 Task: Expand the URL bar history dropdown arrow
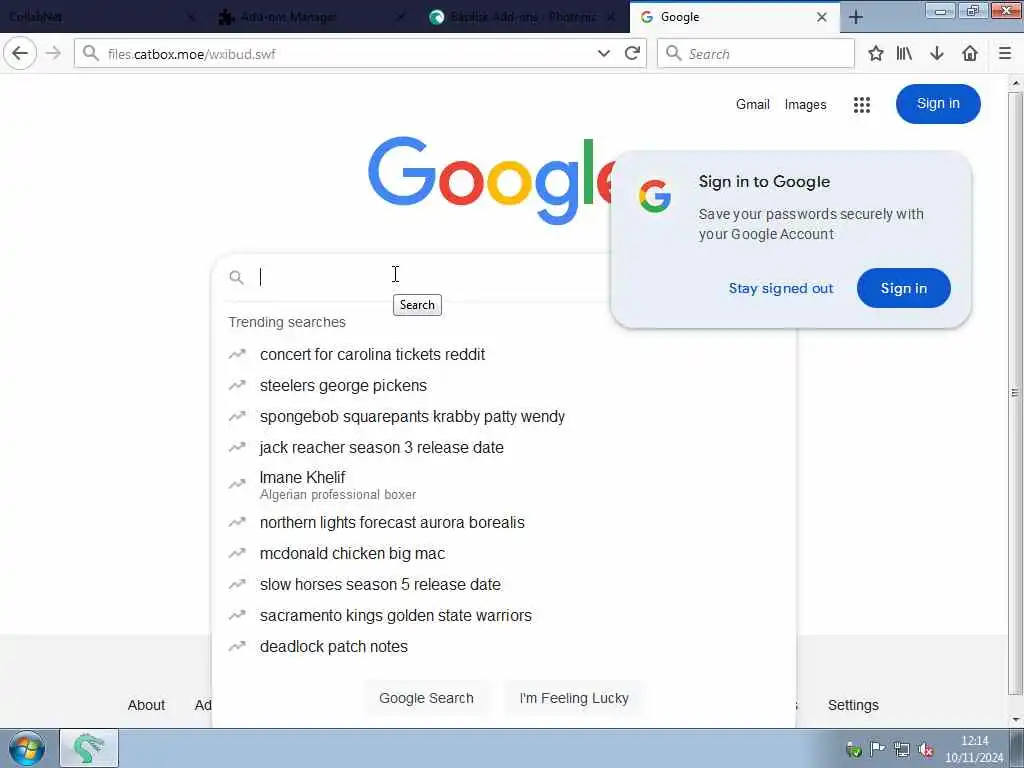pos(603,54)
